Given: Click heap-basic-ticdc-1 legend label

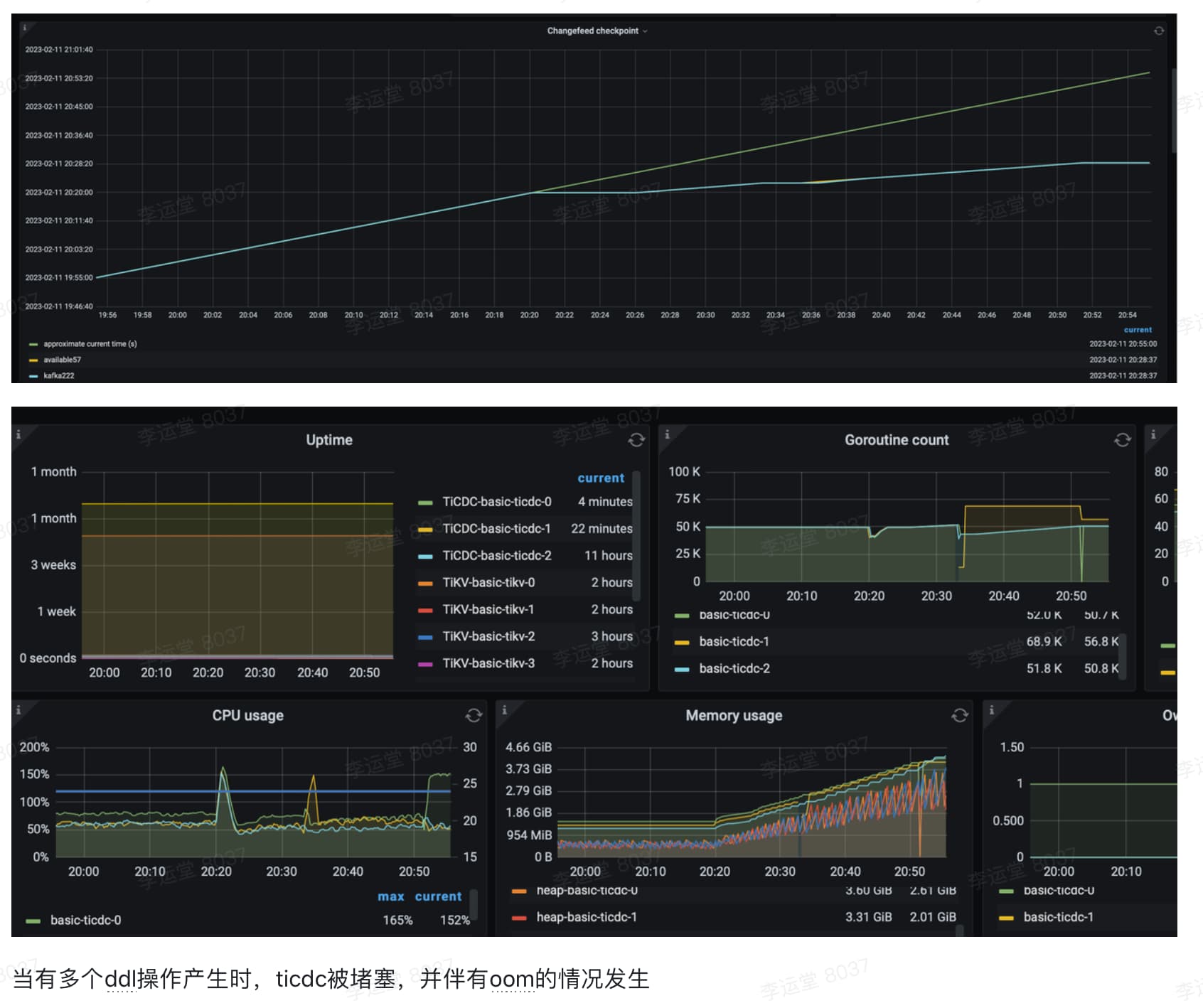Looking at the screenshot, I should pos(586,917).
